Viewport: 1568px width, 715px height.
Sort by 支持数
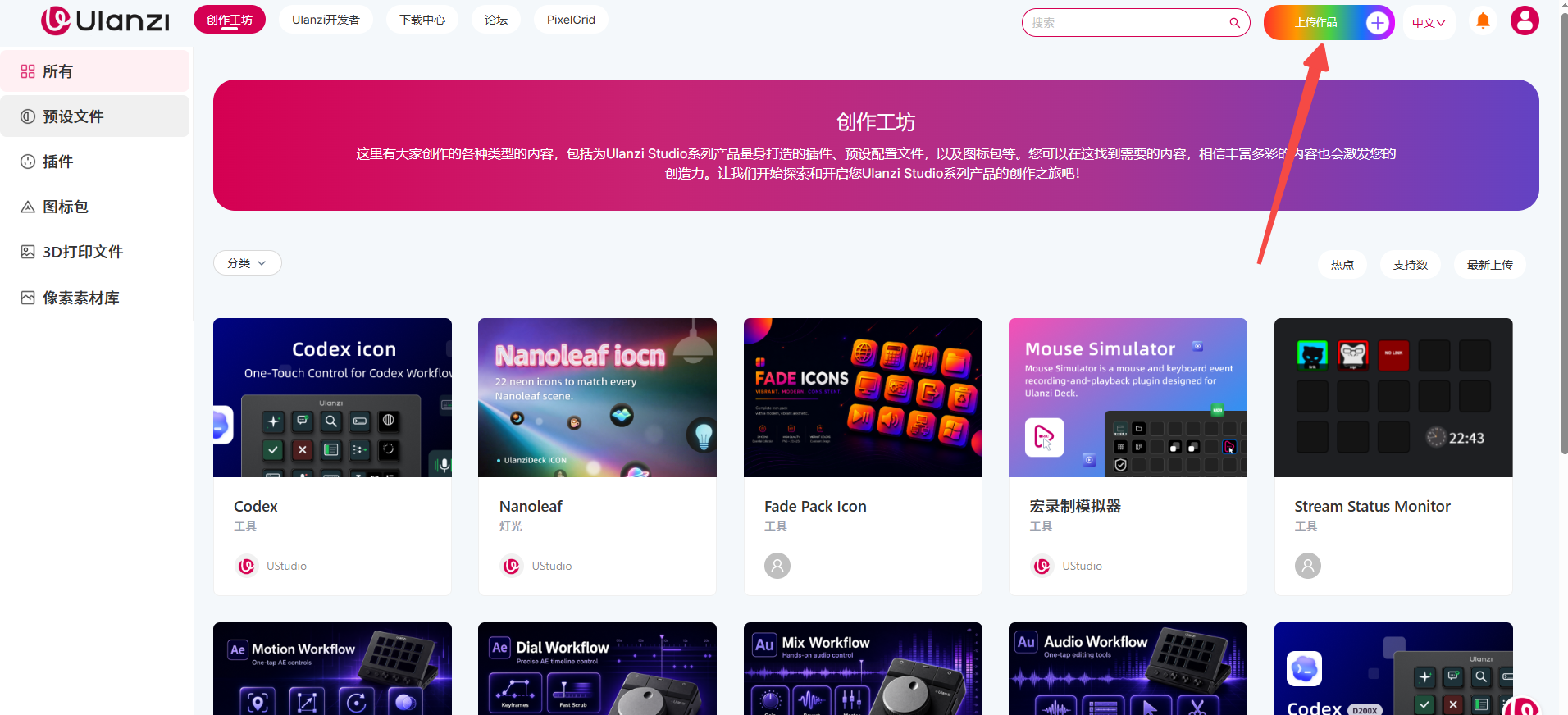pyautogui.click(x=1411, y=265)
